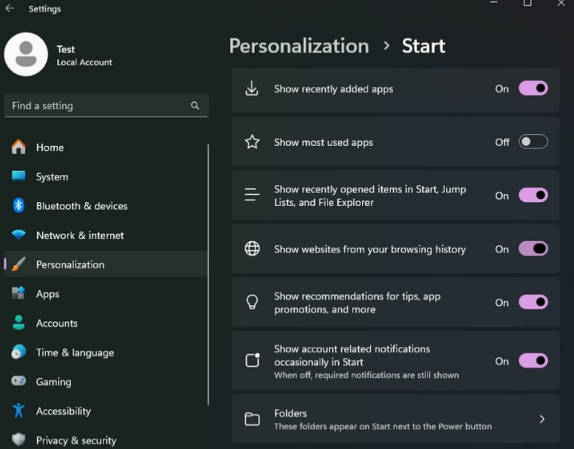Disable Show websites from browsing history toggle

[533, 249]
